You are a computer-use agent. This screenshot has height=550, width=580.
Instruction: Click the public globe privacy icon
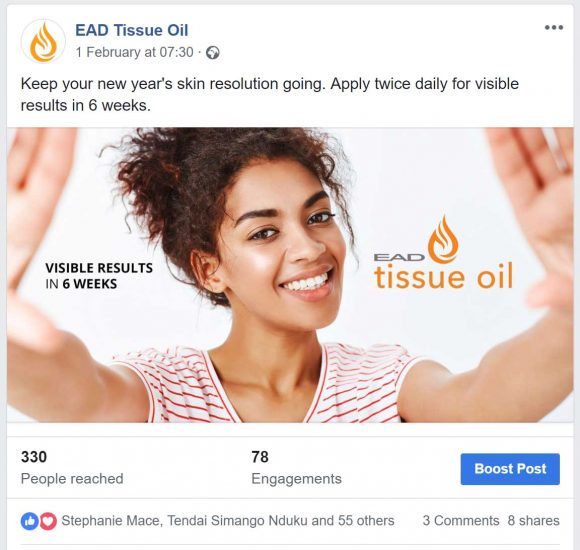pos(213,53)
